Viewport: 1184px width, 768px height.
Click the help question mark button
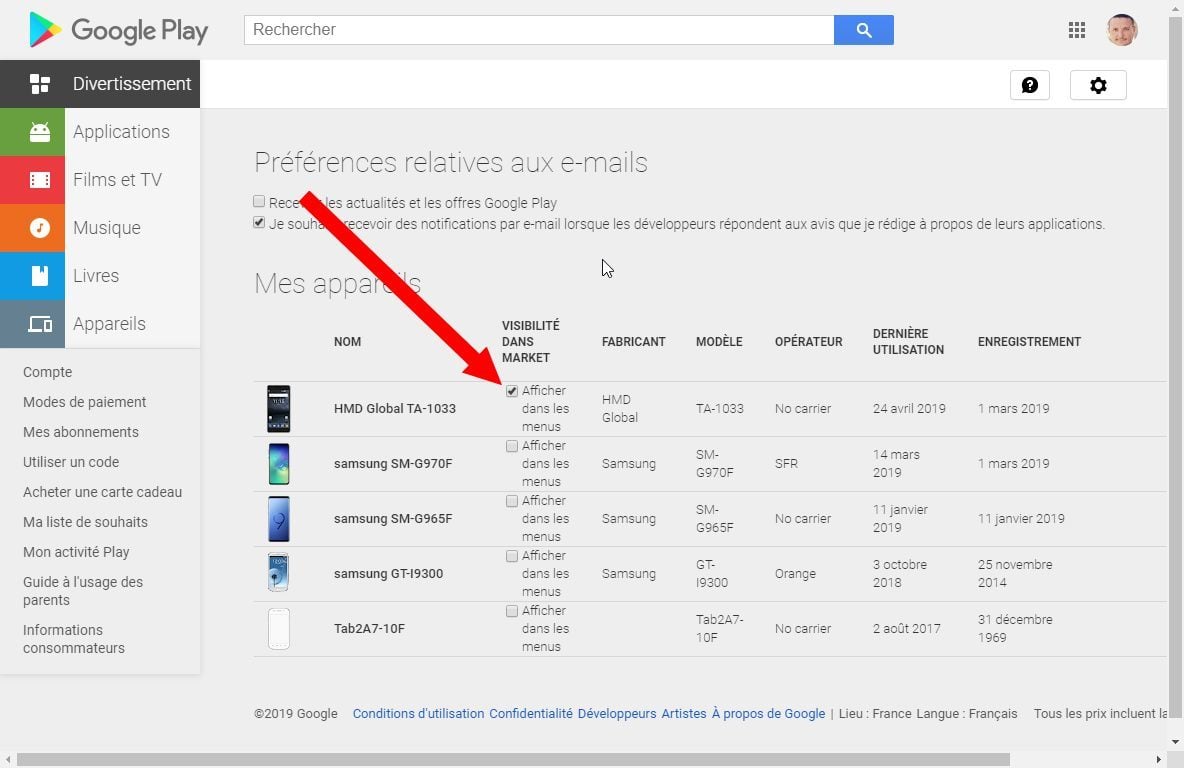(1029, 85)
